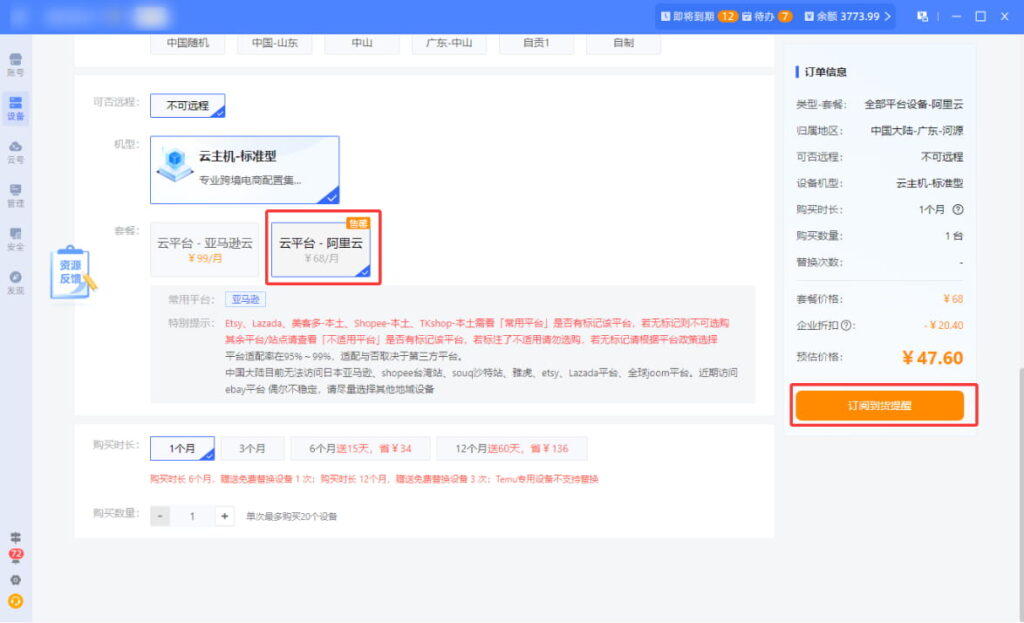Select region option 中国-山东
The height and width of the screenshot is (623, 1024).
click(274, 43)
